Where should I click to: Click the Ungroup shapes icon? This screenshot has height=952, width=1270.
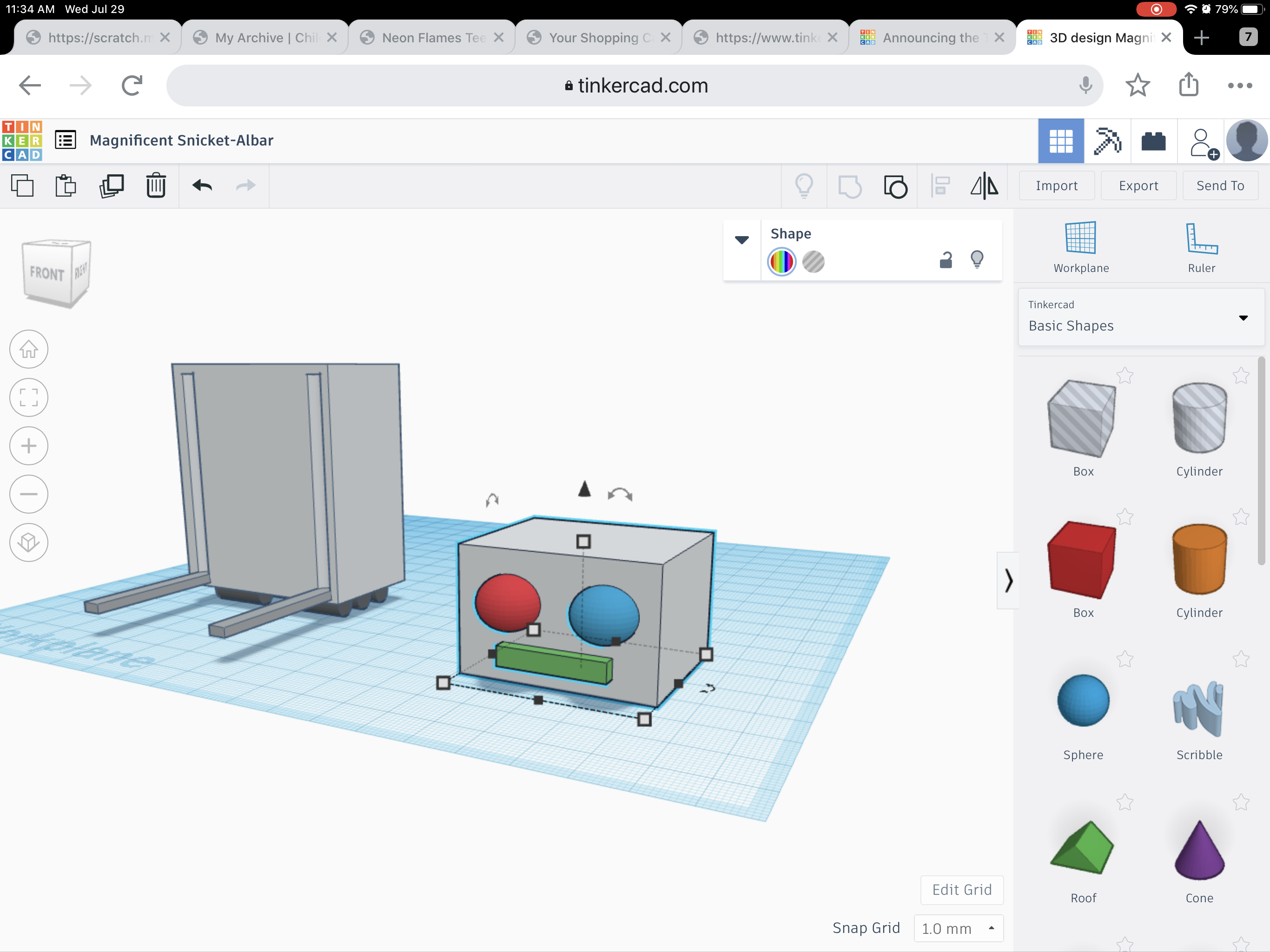click(895, 186)
